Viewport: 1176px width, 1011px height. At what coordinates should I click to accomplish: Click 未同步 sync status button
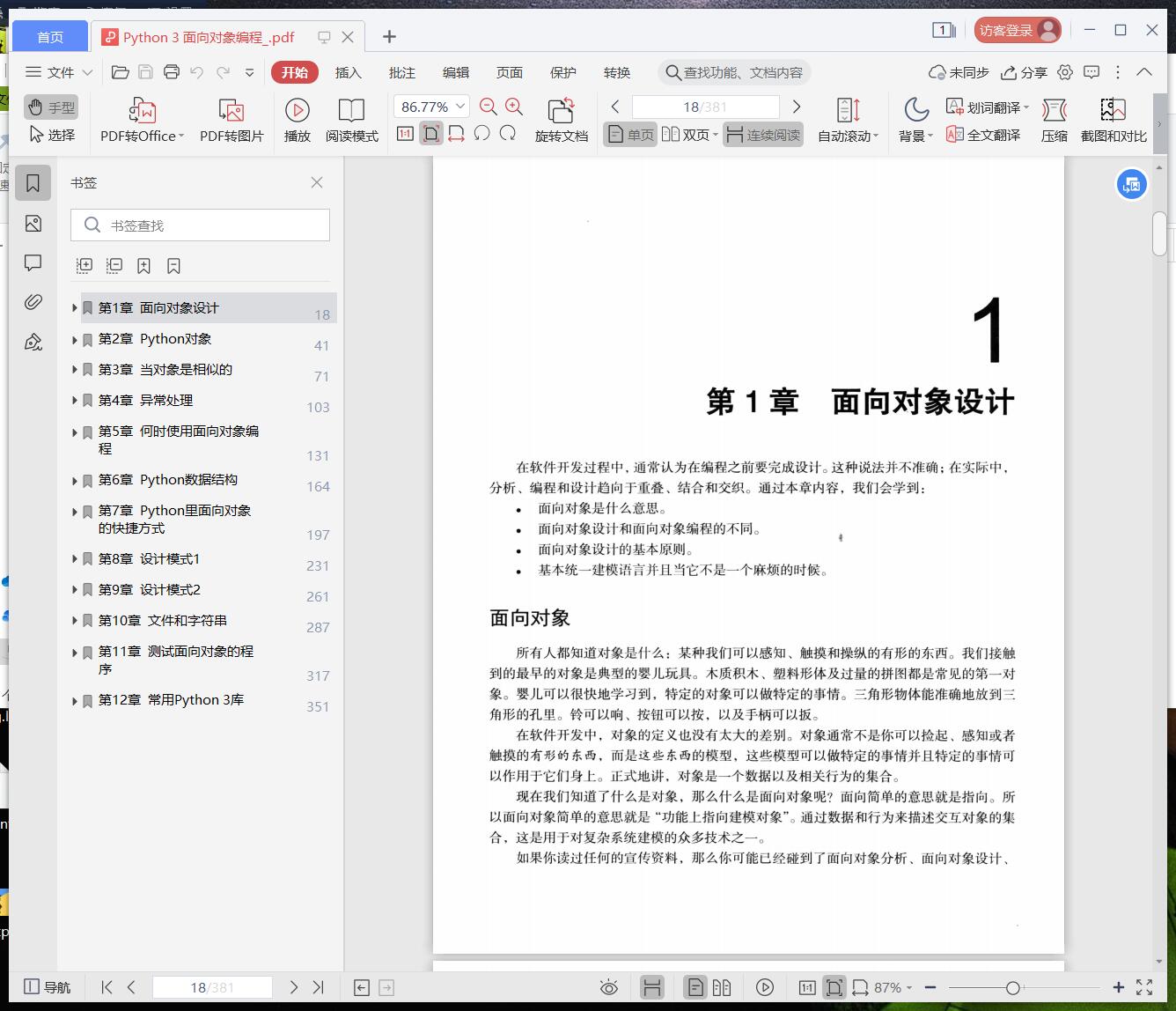(x=959, y=72)
